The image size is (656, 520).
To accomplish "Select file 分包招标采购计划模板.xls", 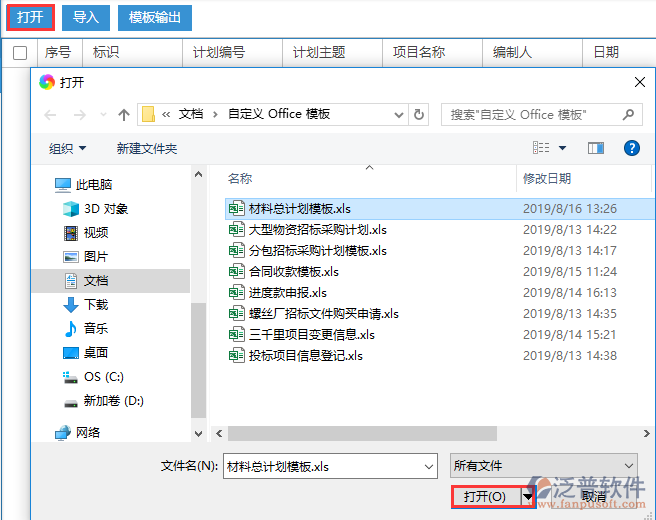I will coord(307,251).
